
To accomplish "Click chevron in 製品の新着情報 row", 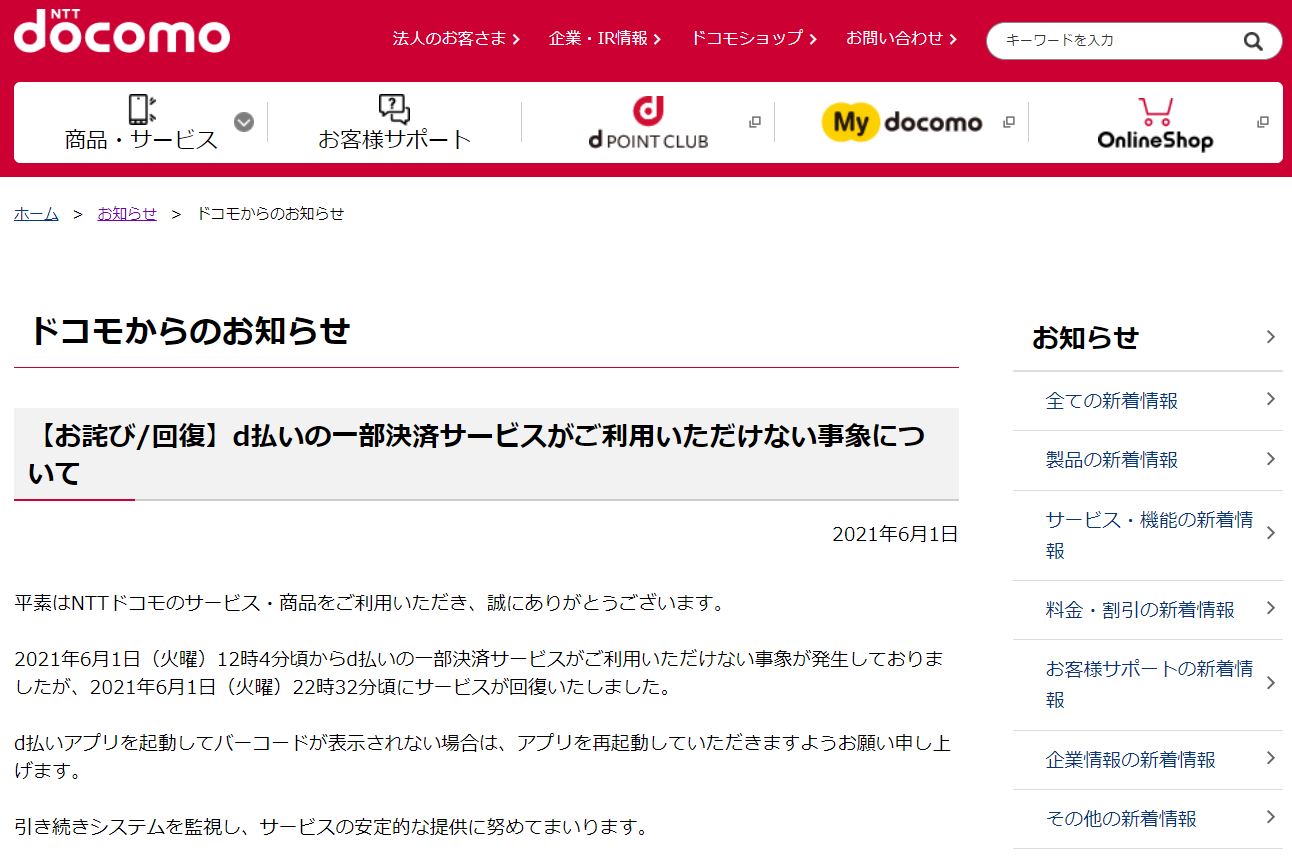I will (x=1271, y=459).
